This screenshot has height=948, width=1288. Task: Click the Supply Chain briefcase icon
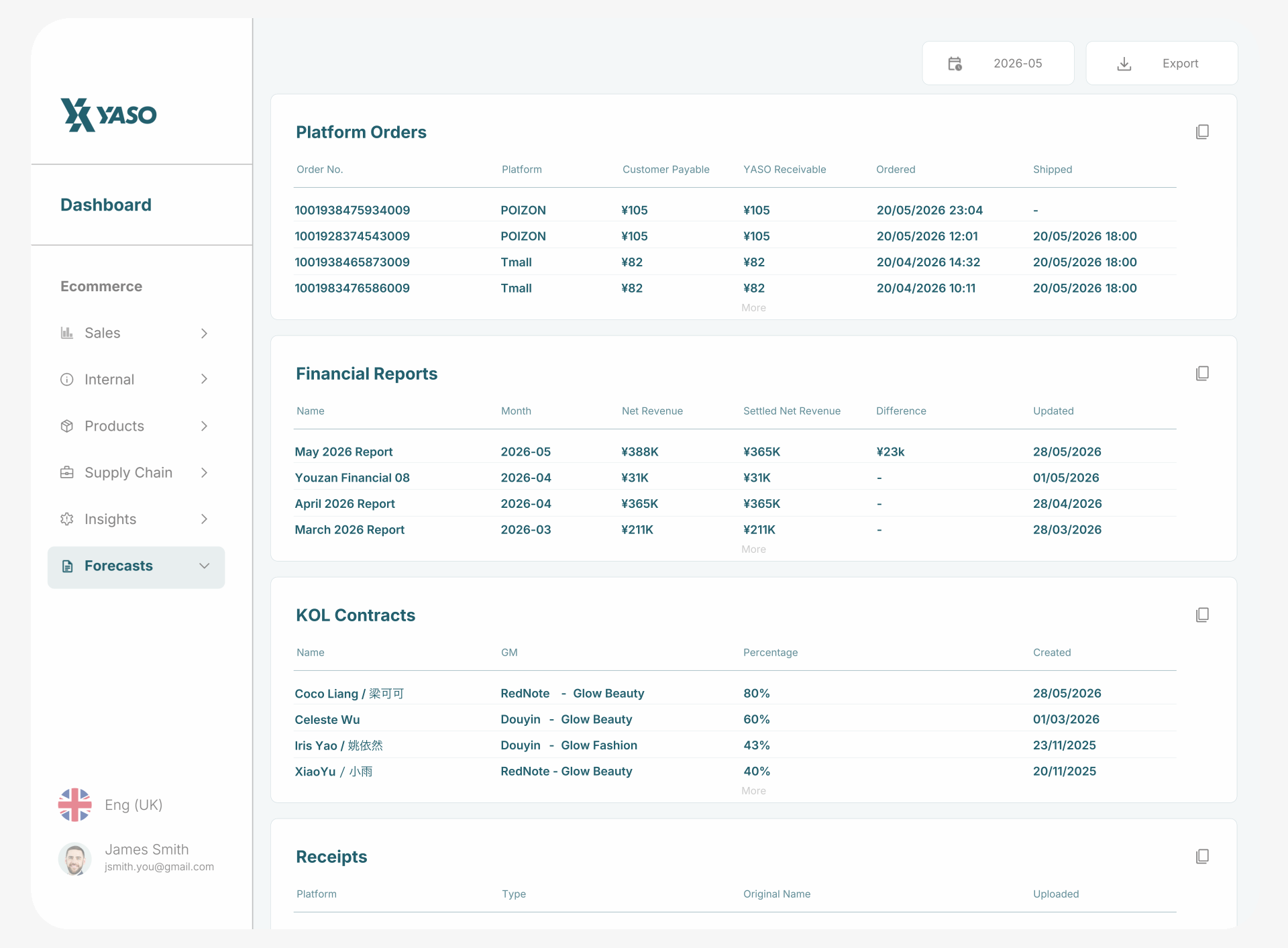67,472
